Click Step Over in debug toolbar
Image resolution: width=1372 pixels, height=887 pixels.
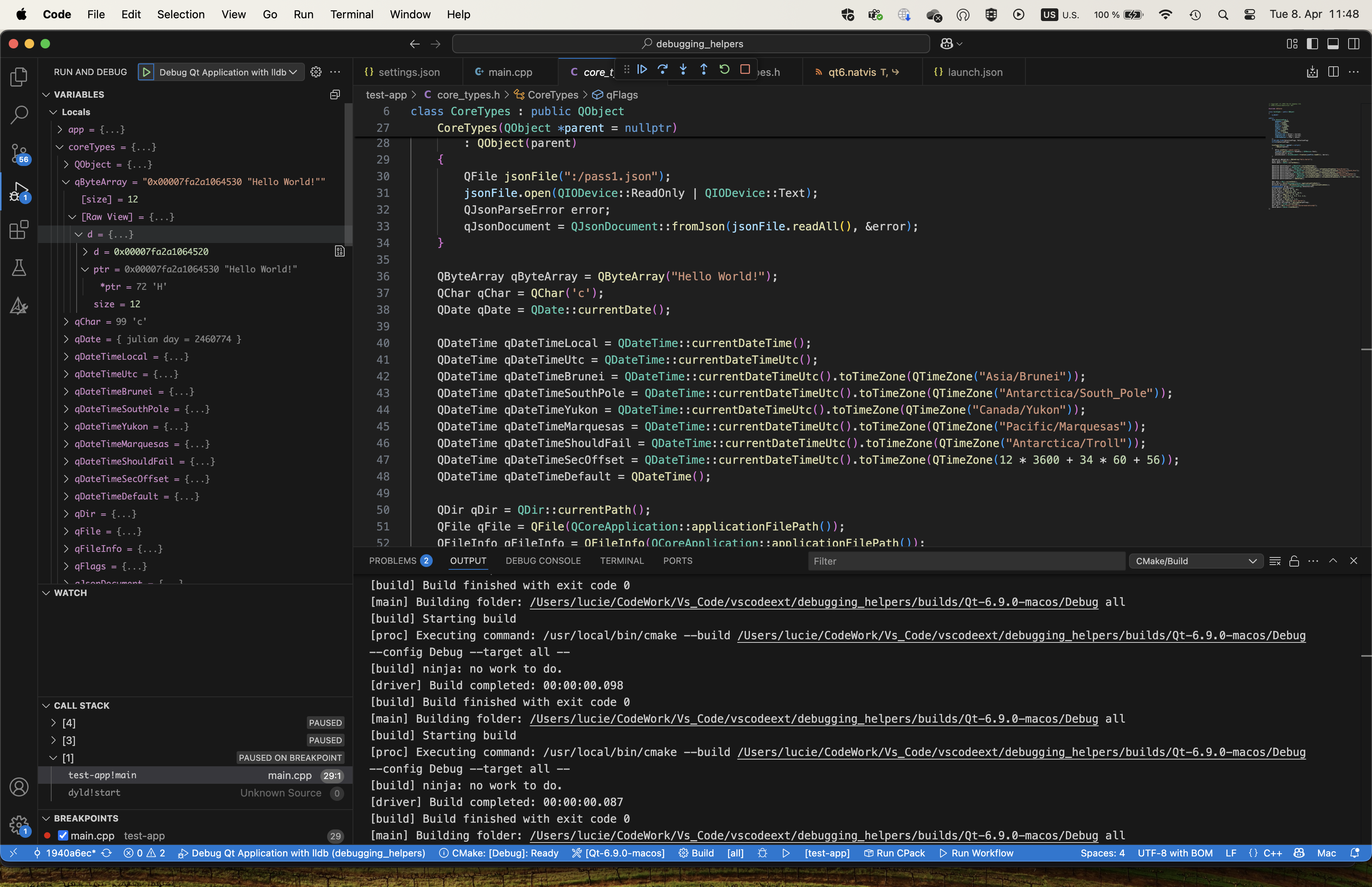coord(662,69)
